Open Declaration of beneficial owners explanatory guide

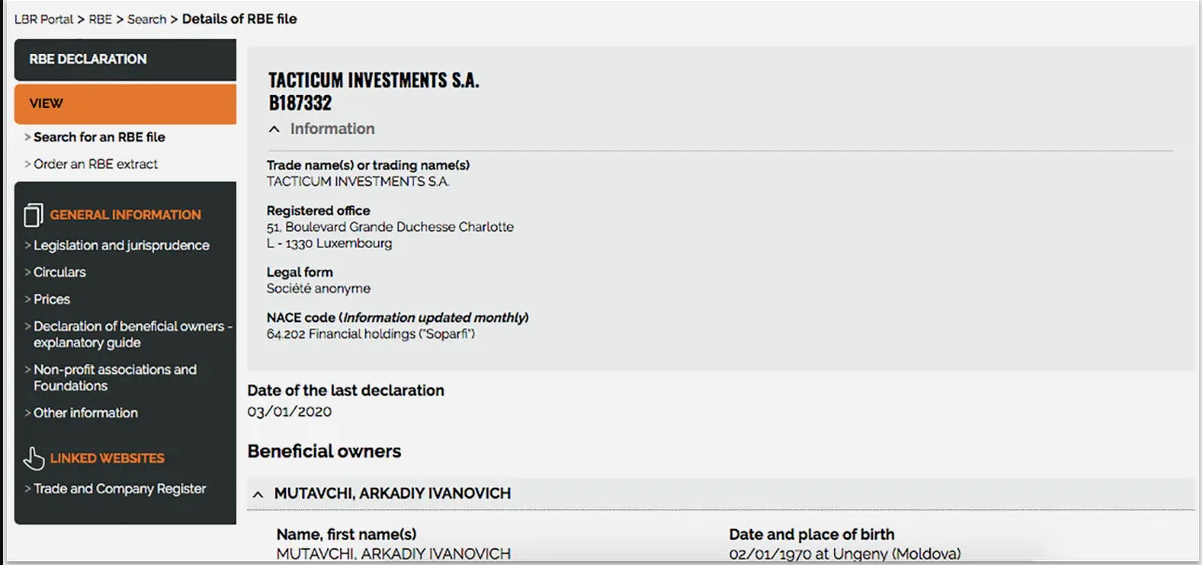[133, 334]
